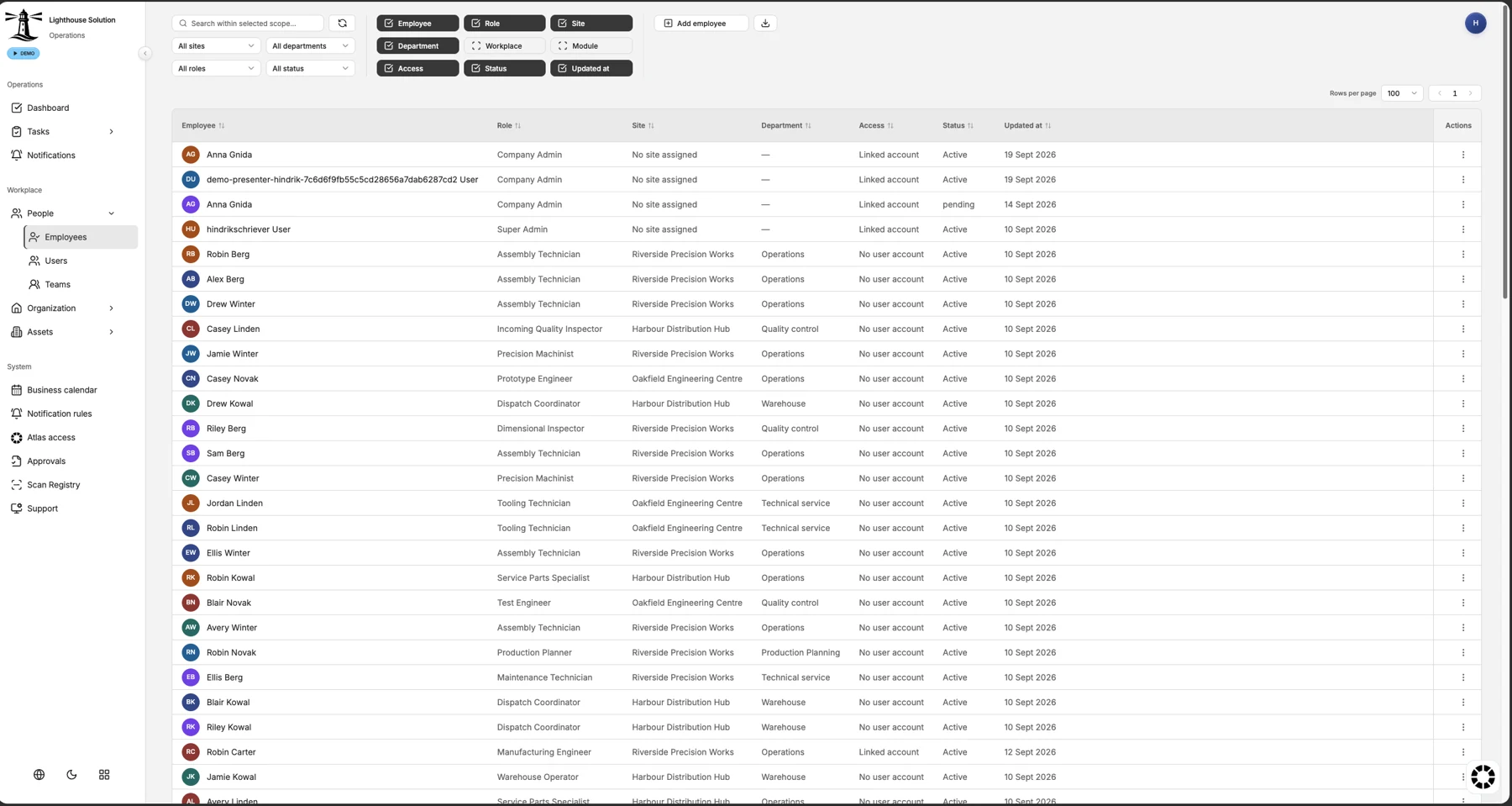
Task: Sort by the Department column
Action: click(786, 126)
